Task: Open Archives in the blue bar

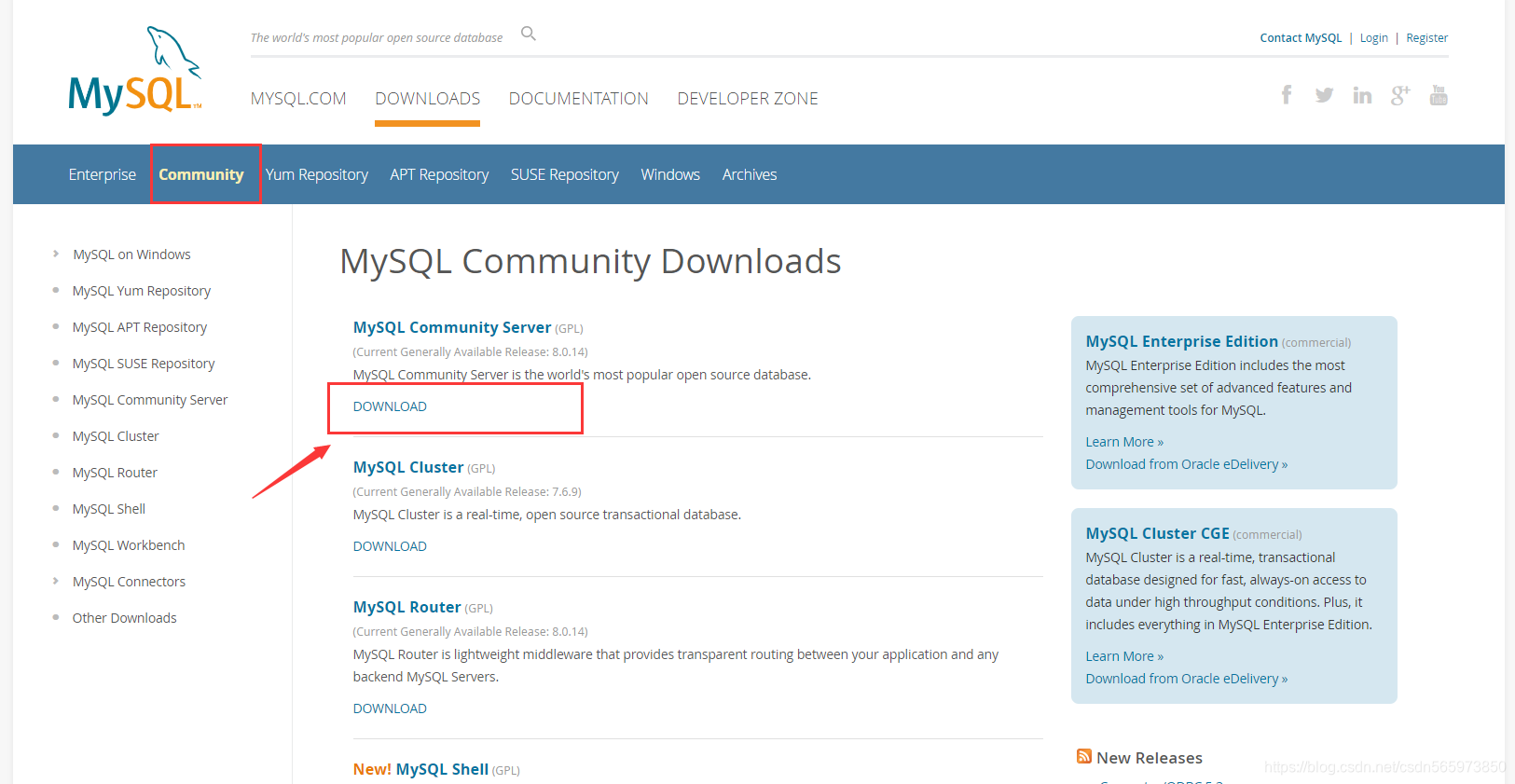Action: coord(750,174)
